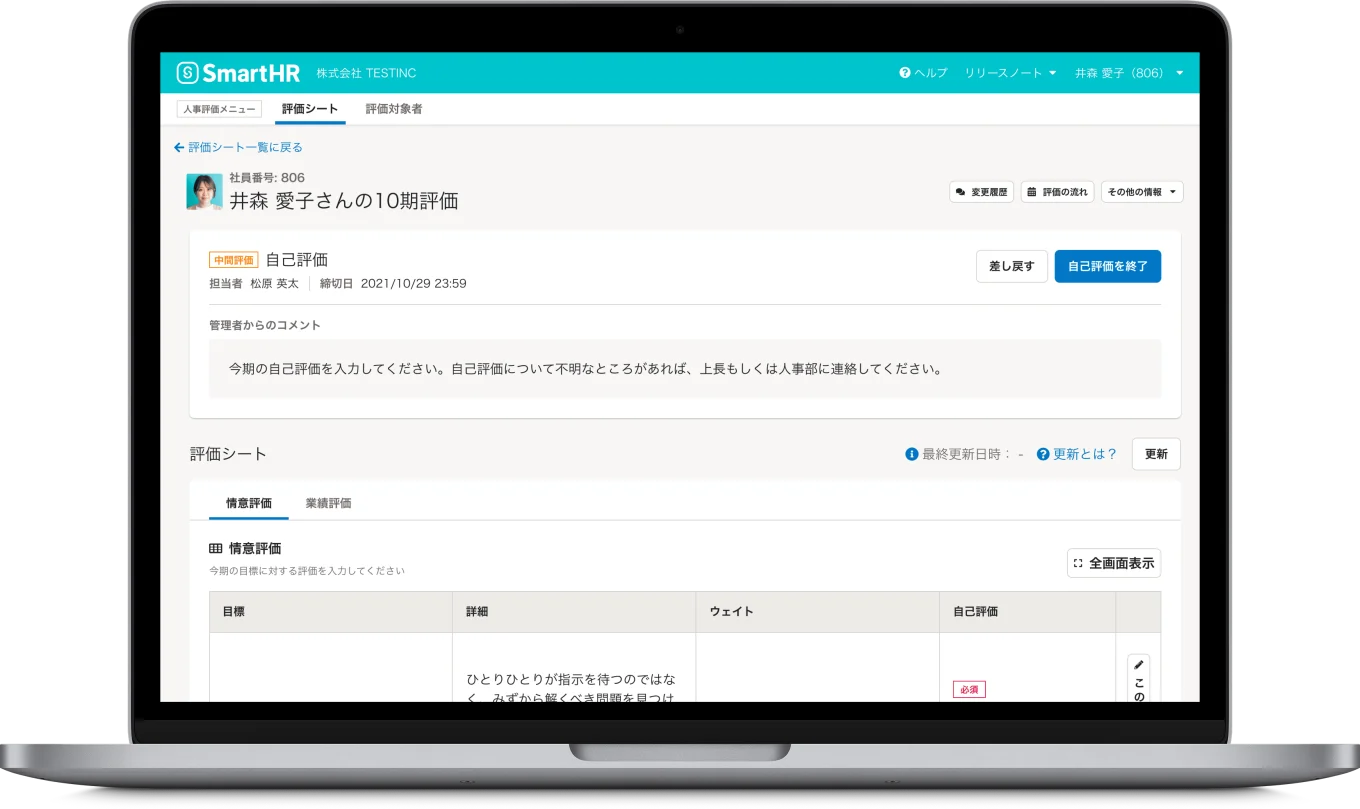Click the 必須 required tag
1360x809 pixels.
pos(969,689)
